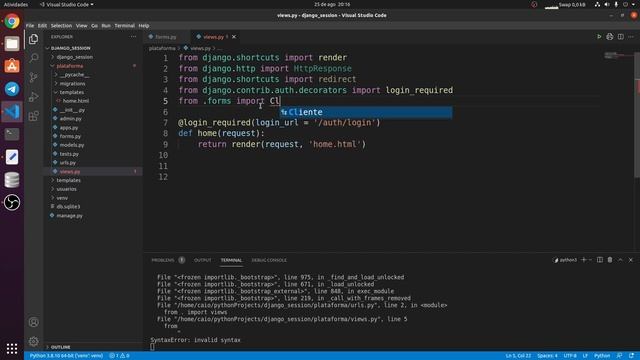Click Ln 5 cursor position indicator
The width and height of the screenshot is (640, 360).
tap(518, 356)
